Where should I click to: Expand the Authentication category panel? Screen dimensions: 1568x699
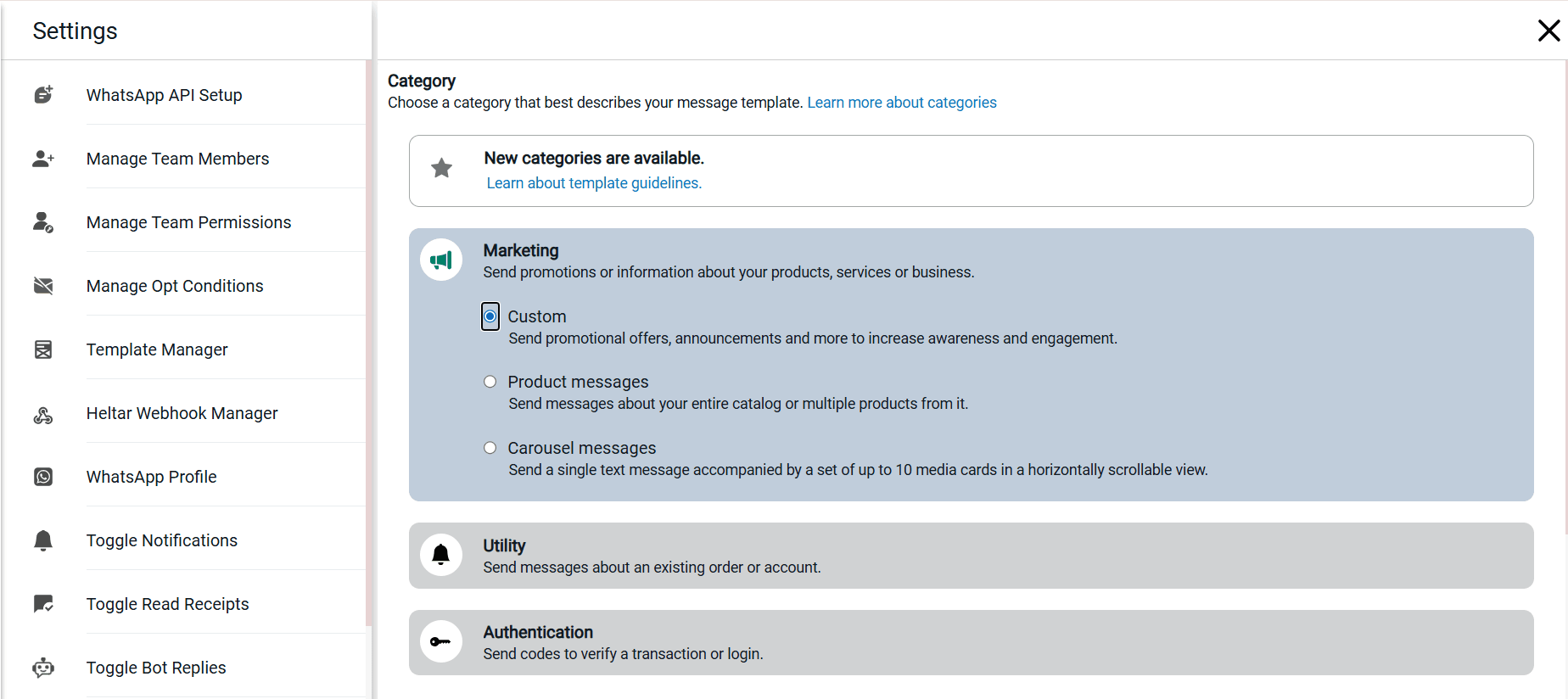(971, 642)
